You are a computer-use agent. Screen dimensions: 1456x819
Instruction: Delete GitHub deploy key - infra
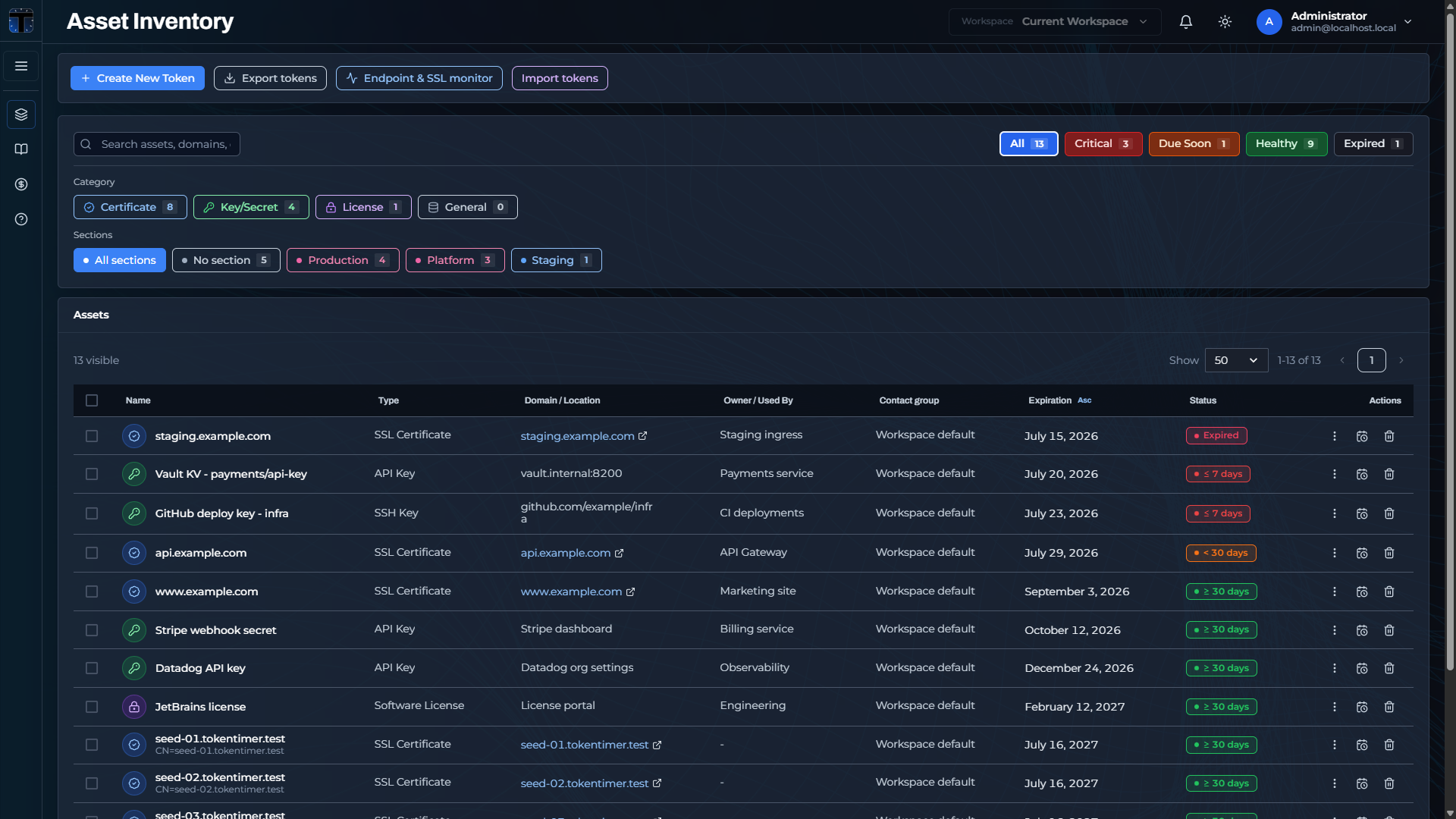(1389, 513)
